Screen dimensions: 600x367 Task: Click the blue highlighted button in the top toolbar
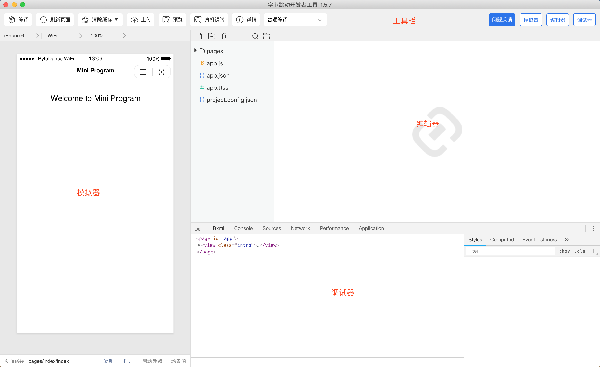(x=502, y=20)
